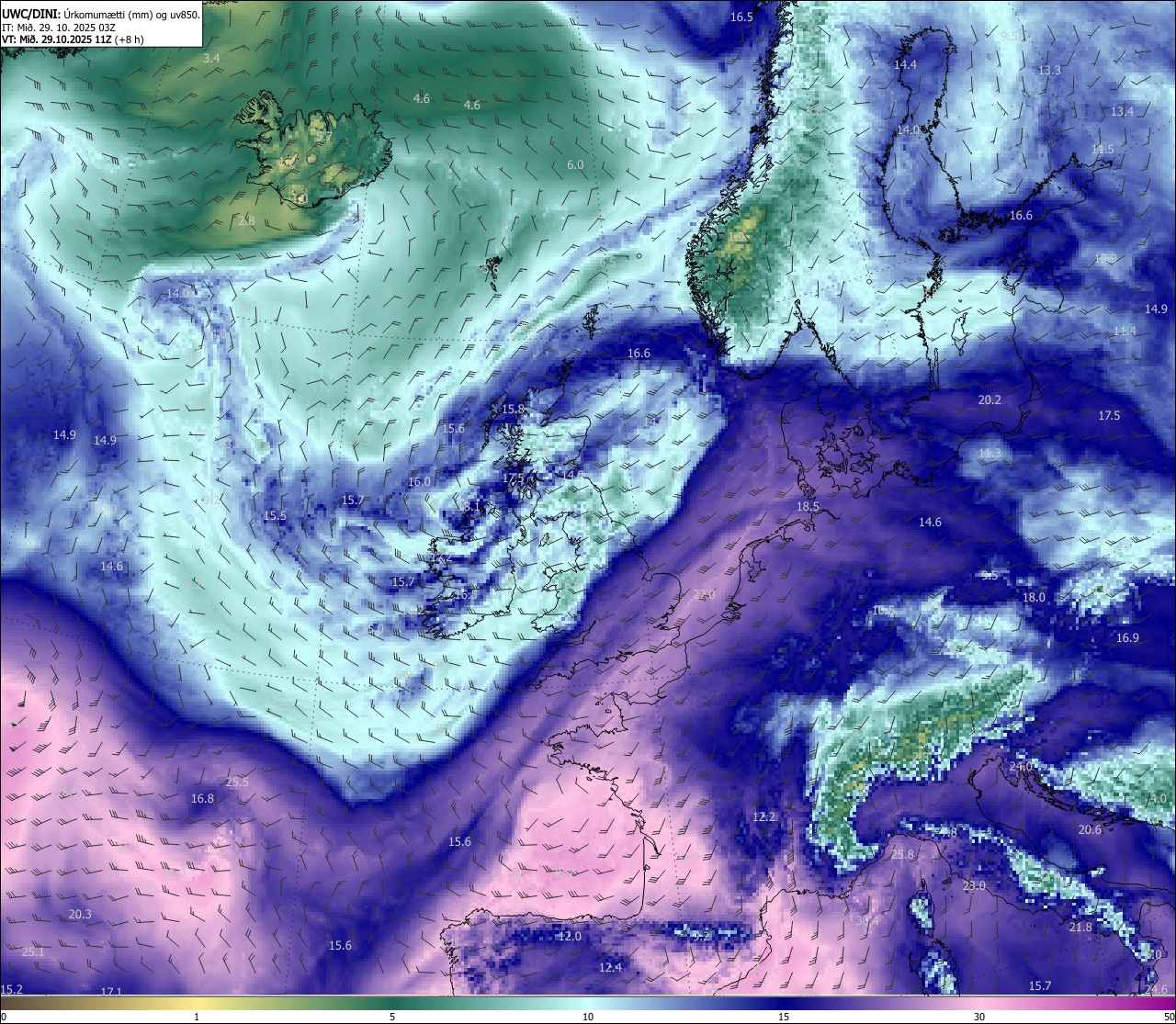Viewport: 1176px width, 1024px height.
Task: Click the 15.8 value north of Scotland
Action: click(x=513, y=409)
